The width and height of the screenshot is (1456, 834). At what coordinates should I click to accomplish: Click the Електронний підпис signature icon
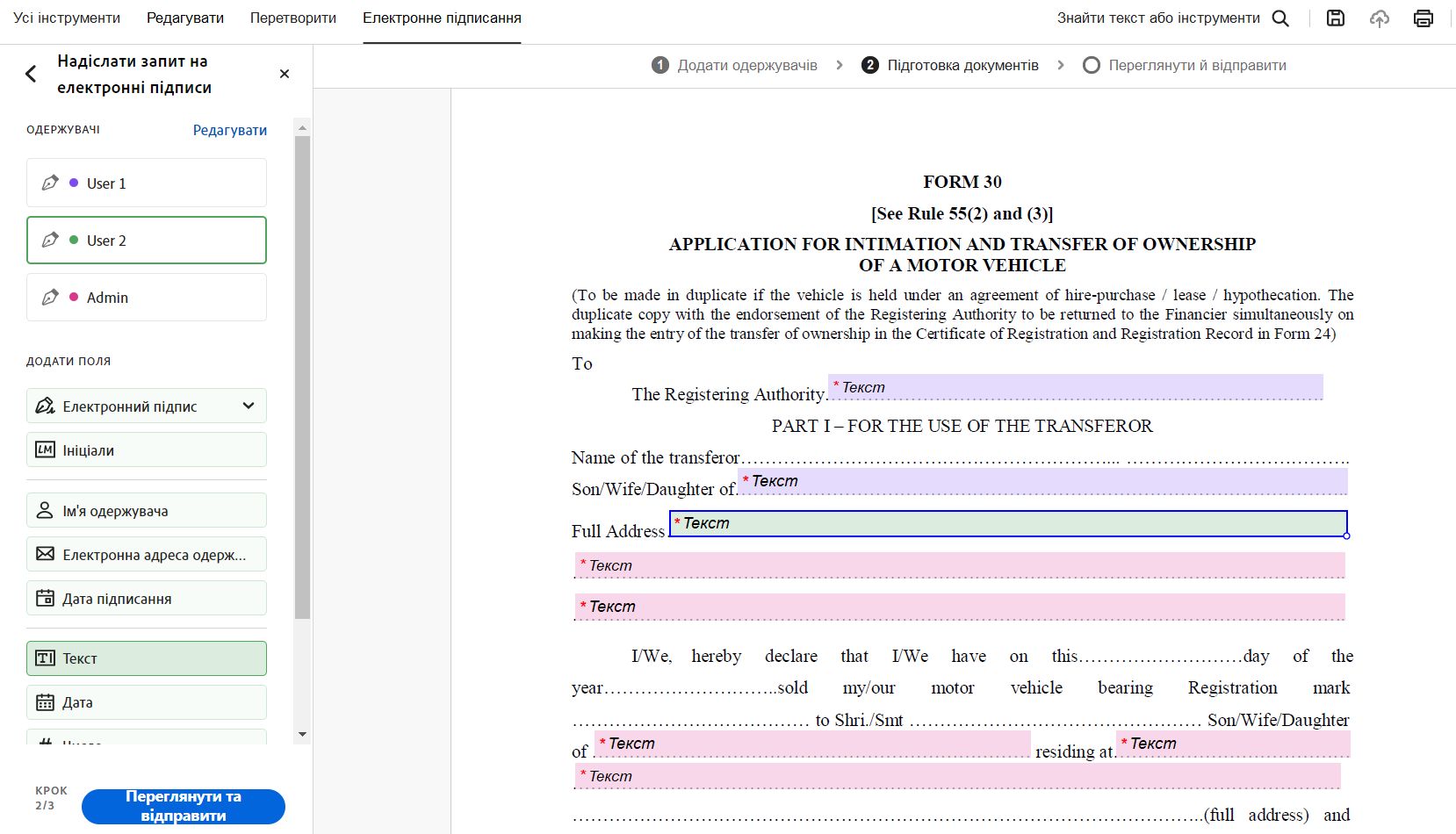click(45, 406)
